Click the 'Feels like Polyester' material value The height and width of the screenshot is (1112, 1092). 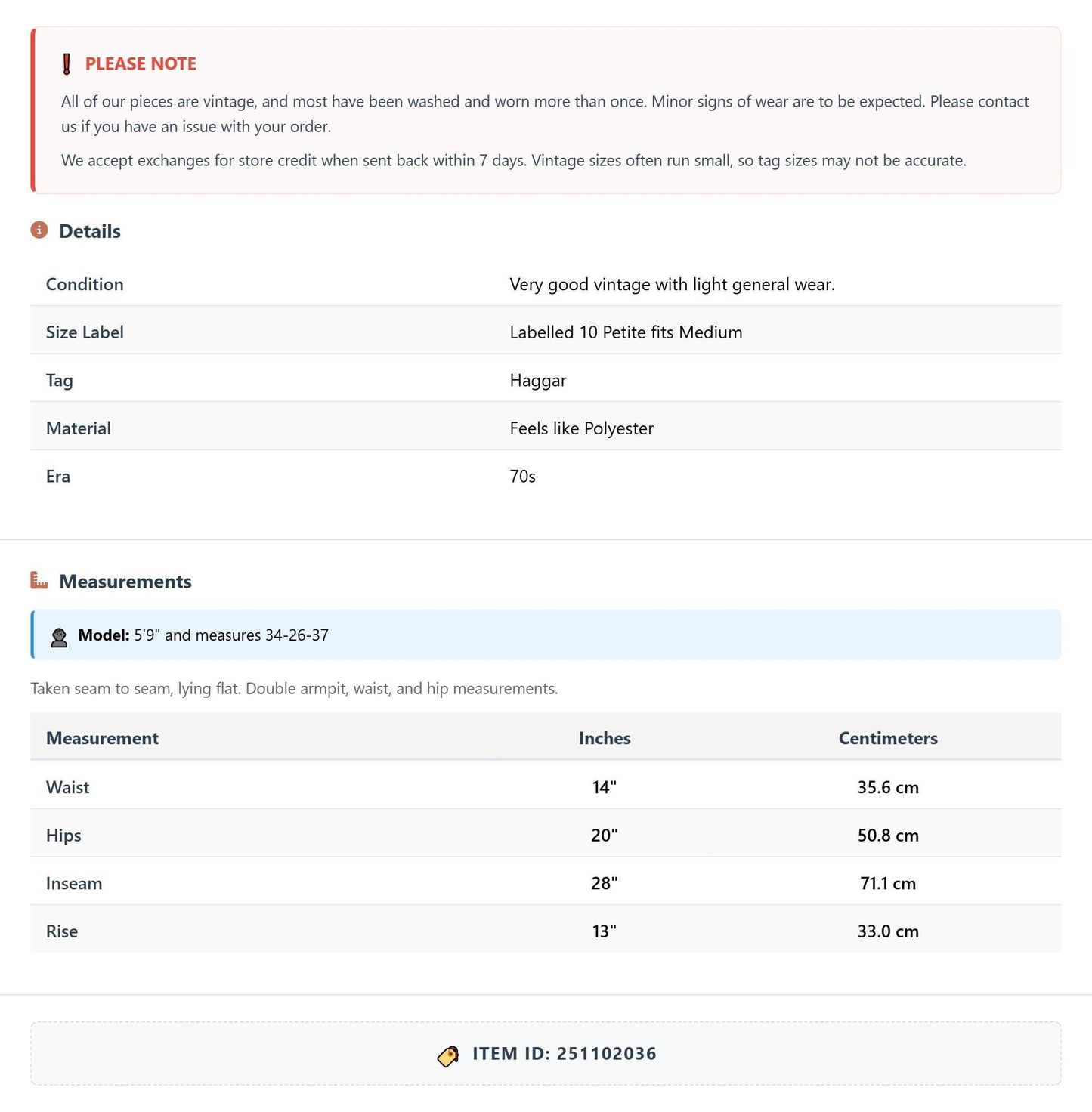tap(581, 428)
